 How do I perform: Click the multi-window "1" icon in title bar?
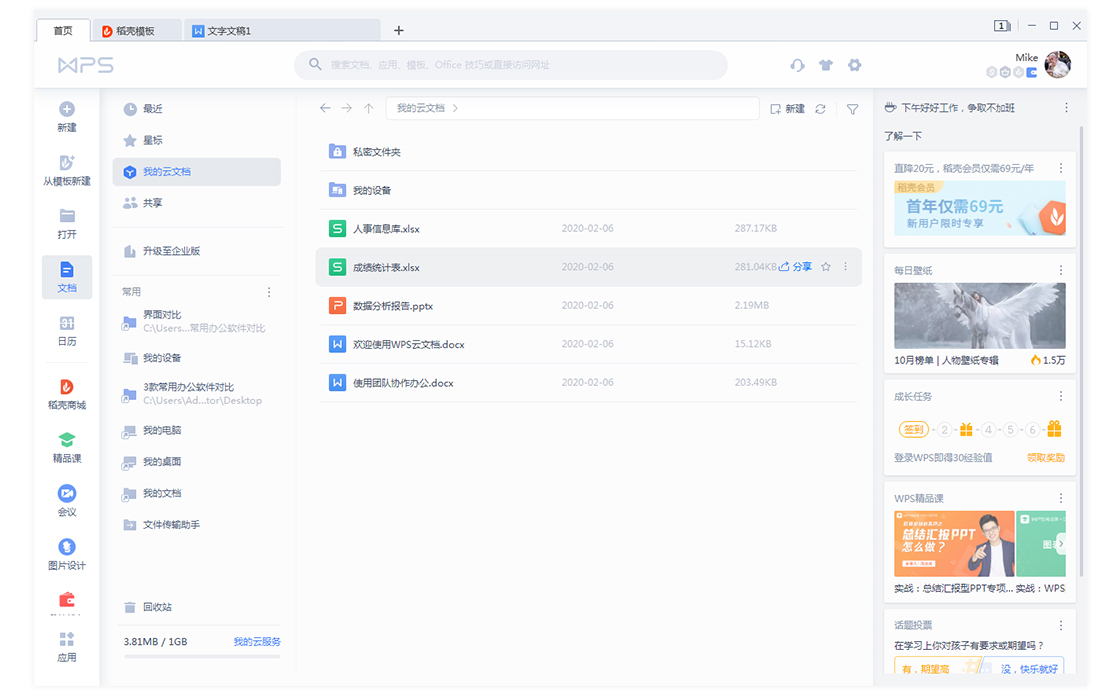click(x=1001, y=26)
